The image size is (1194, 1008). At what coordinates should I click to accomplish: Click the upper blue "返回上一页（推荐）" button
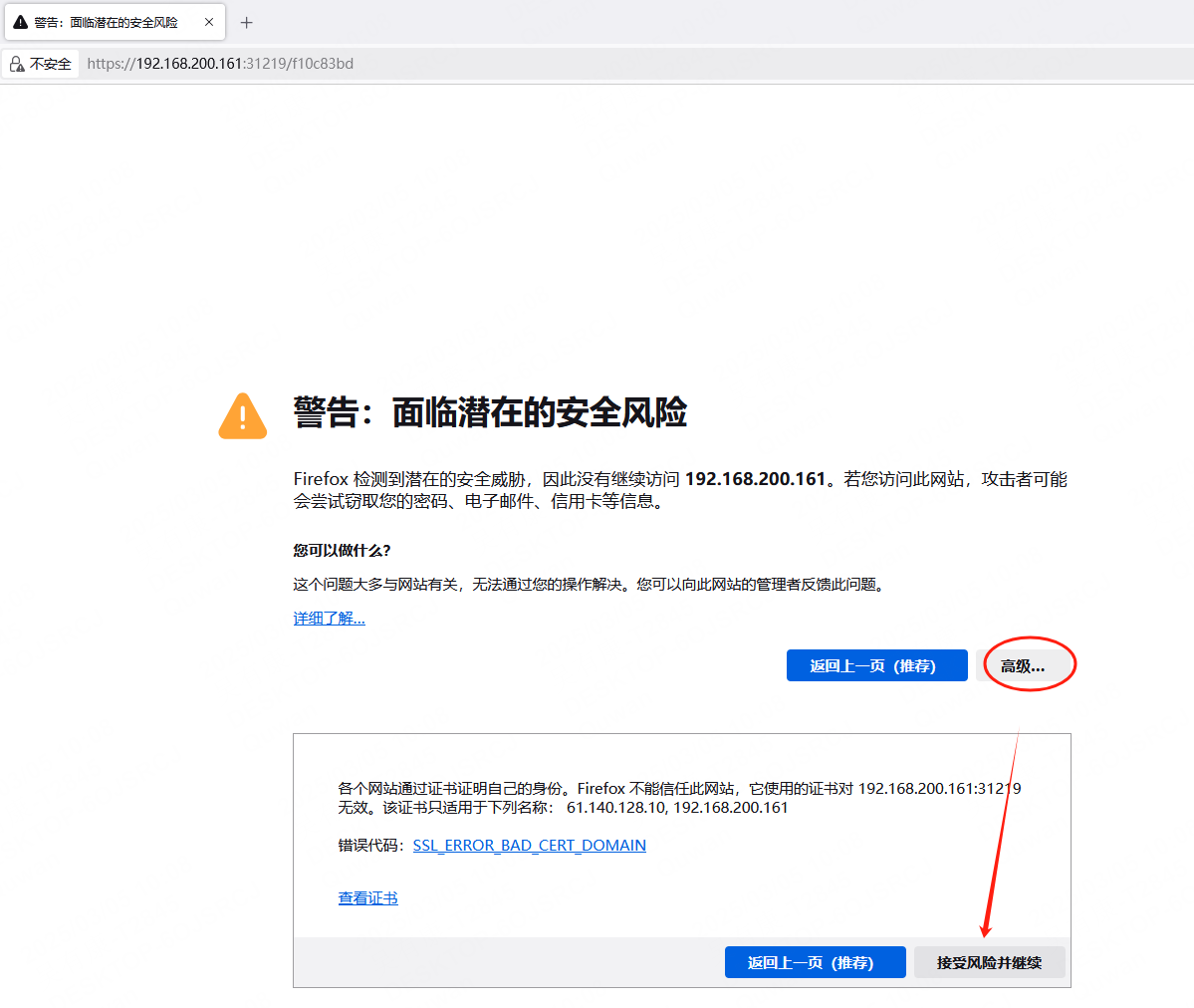(876, 664)
